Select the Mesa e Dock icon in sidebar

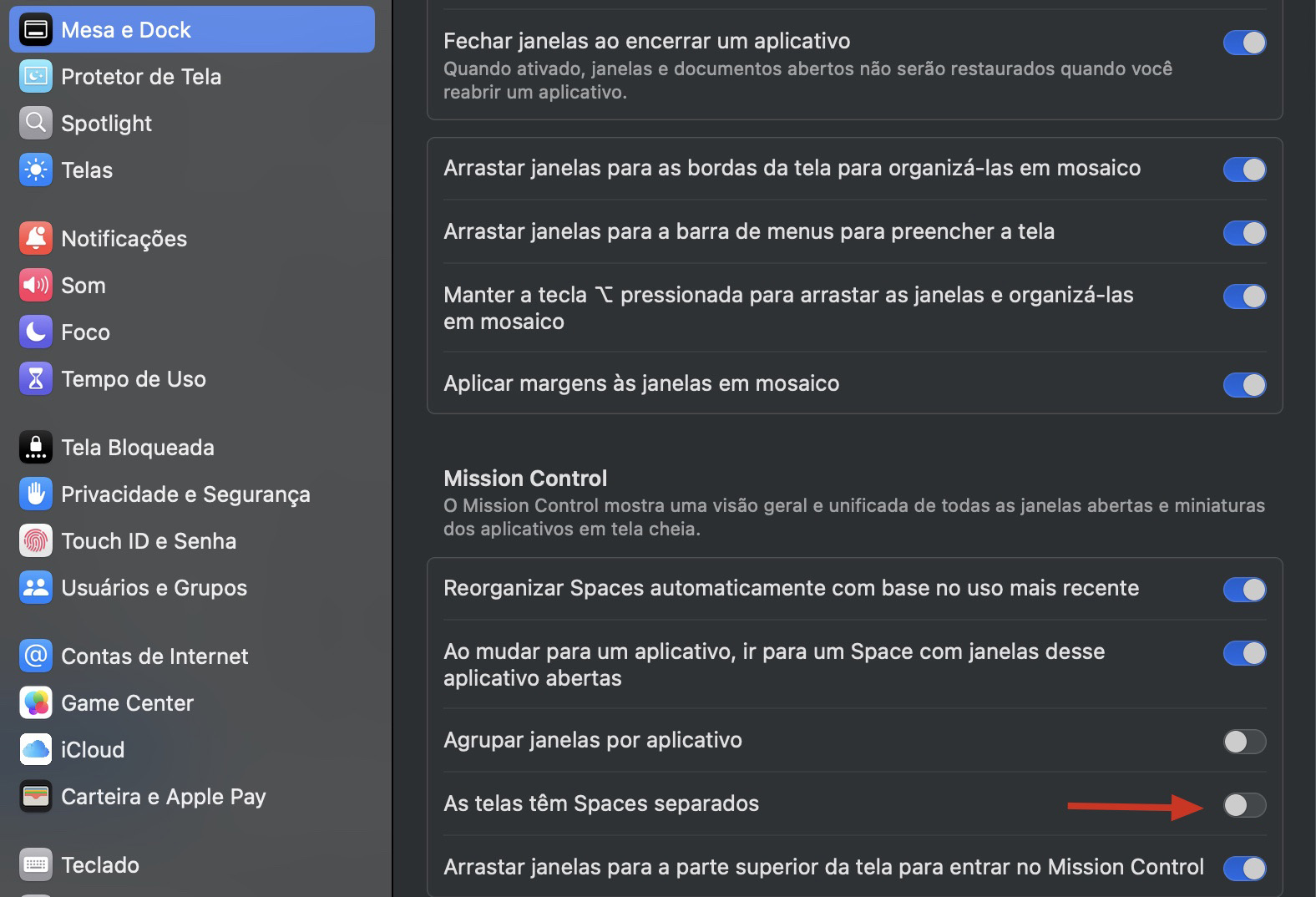(34, 29)
